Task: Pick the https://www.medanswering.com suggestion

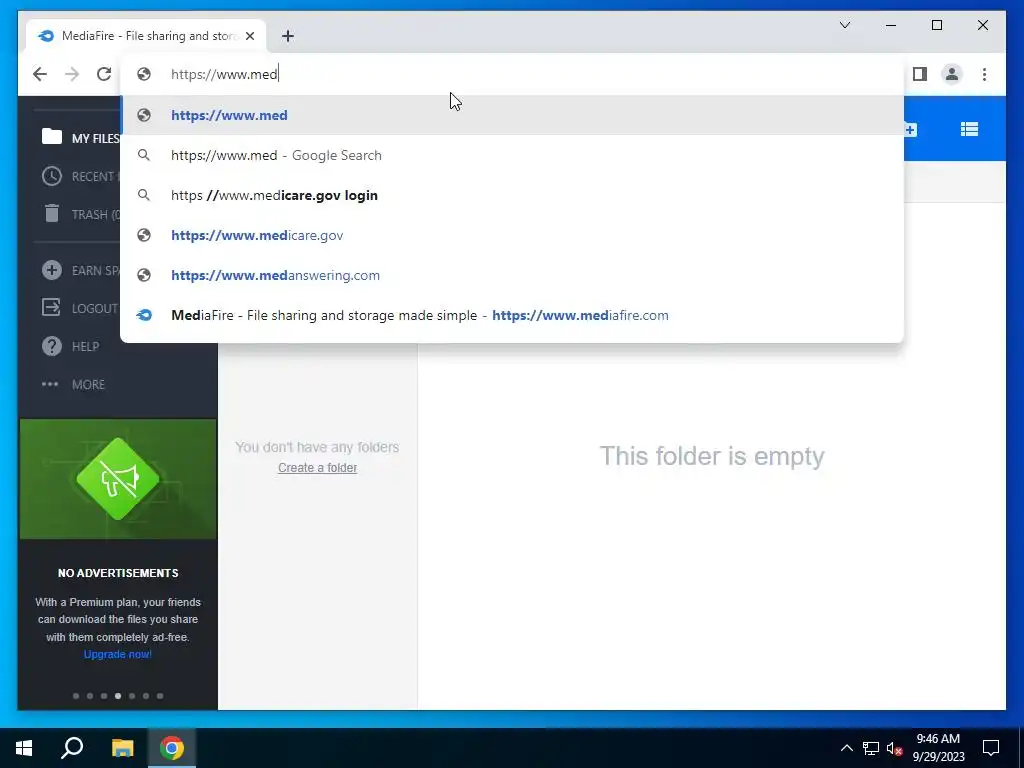Action: pyautogui.click(x=512, y=275)
